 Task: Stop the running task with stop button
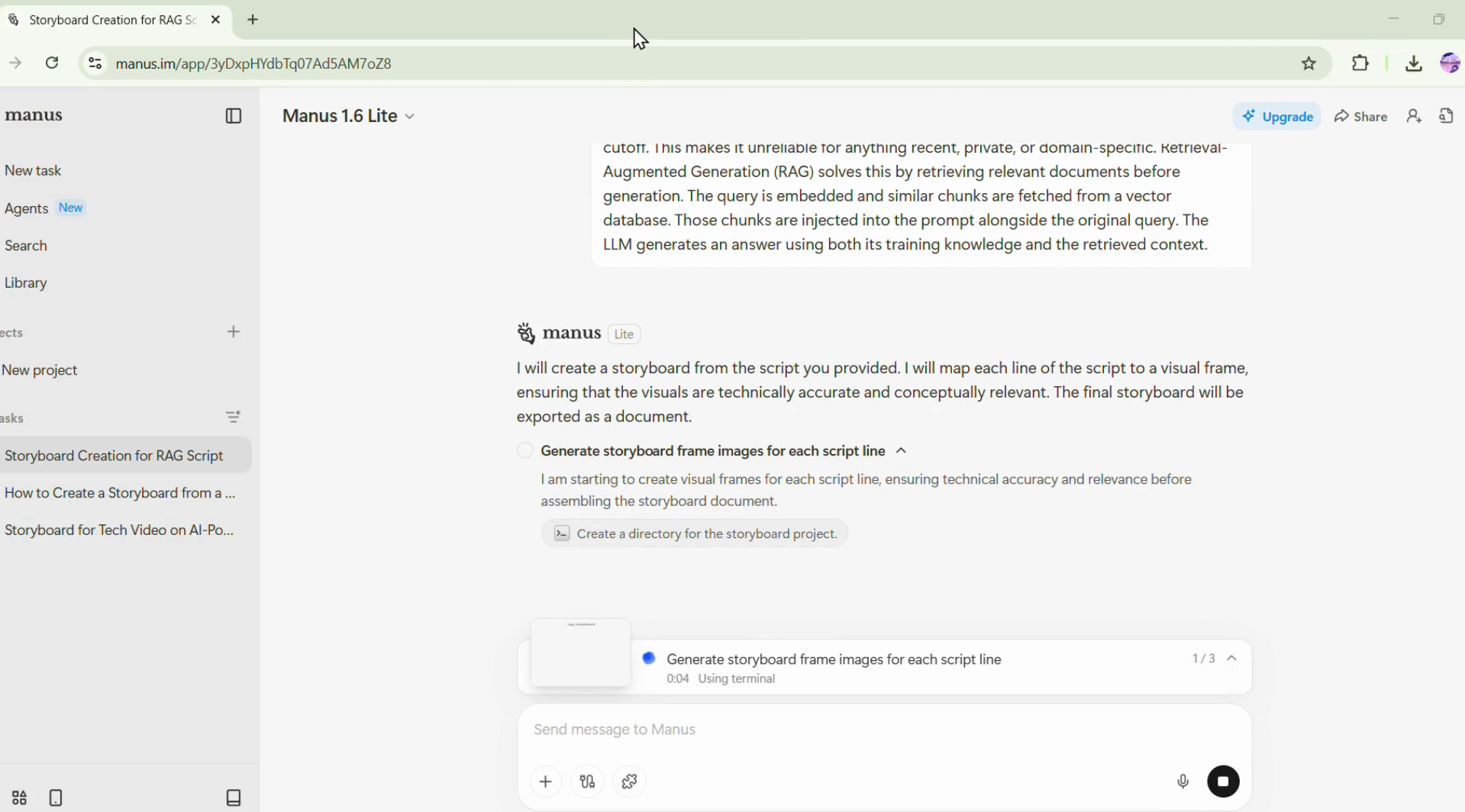click(1224, 781)
